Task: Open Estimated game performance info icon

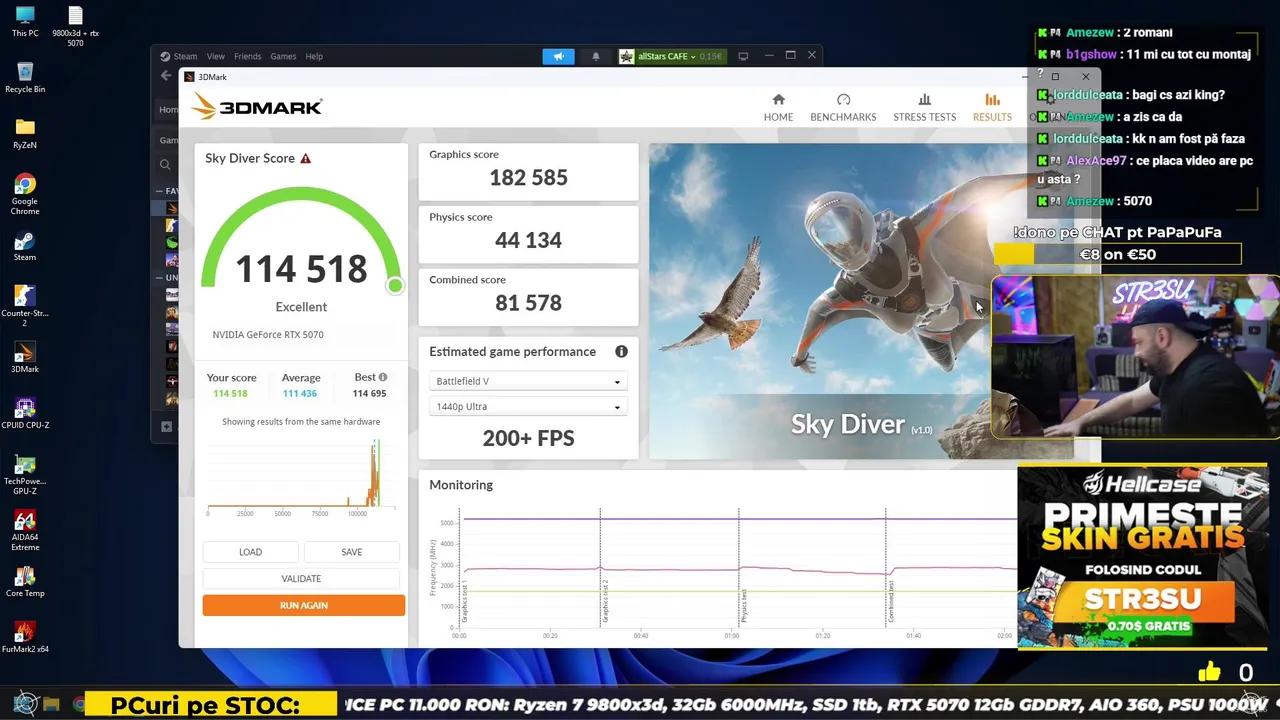Action: point(621,351)
